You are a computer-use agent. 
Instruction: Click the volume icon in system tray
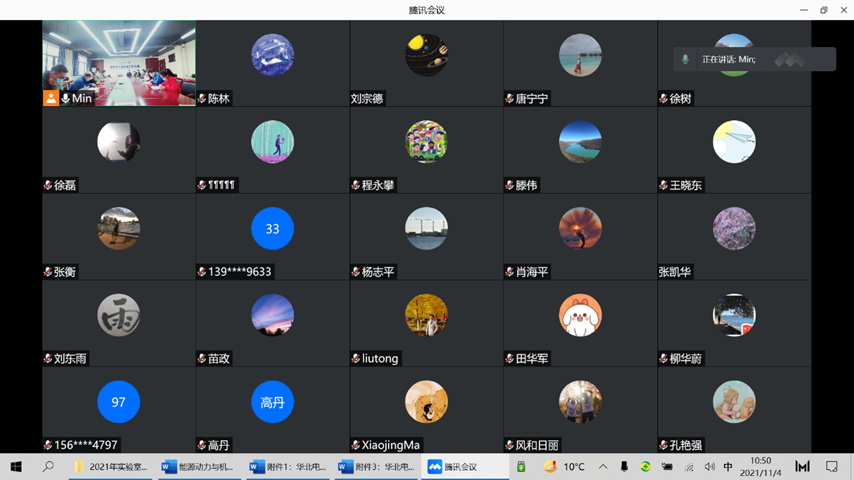(x=709, y=467)
